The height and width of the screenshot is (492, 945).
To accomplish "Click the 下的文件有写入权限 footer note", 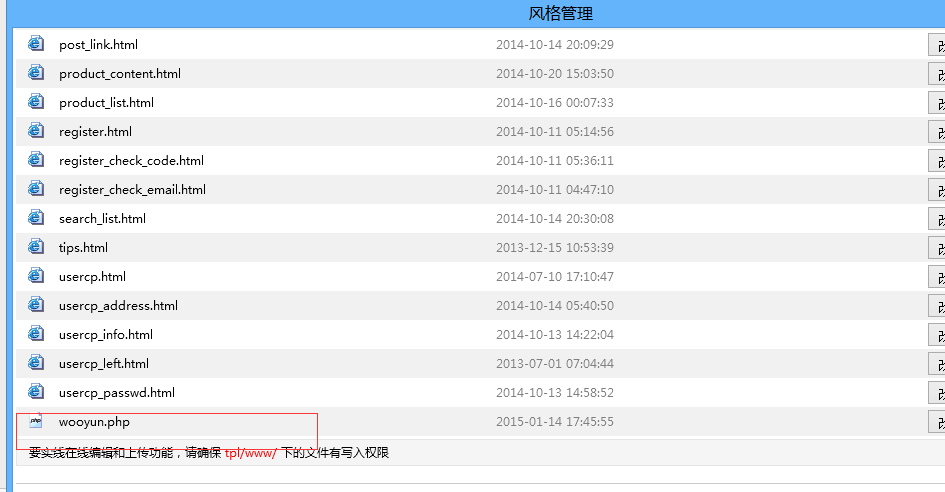I will (335, 453).
